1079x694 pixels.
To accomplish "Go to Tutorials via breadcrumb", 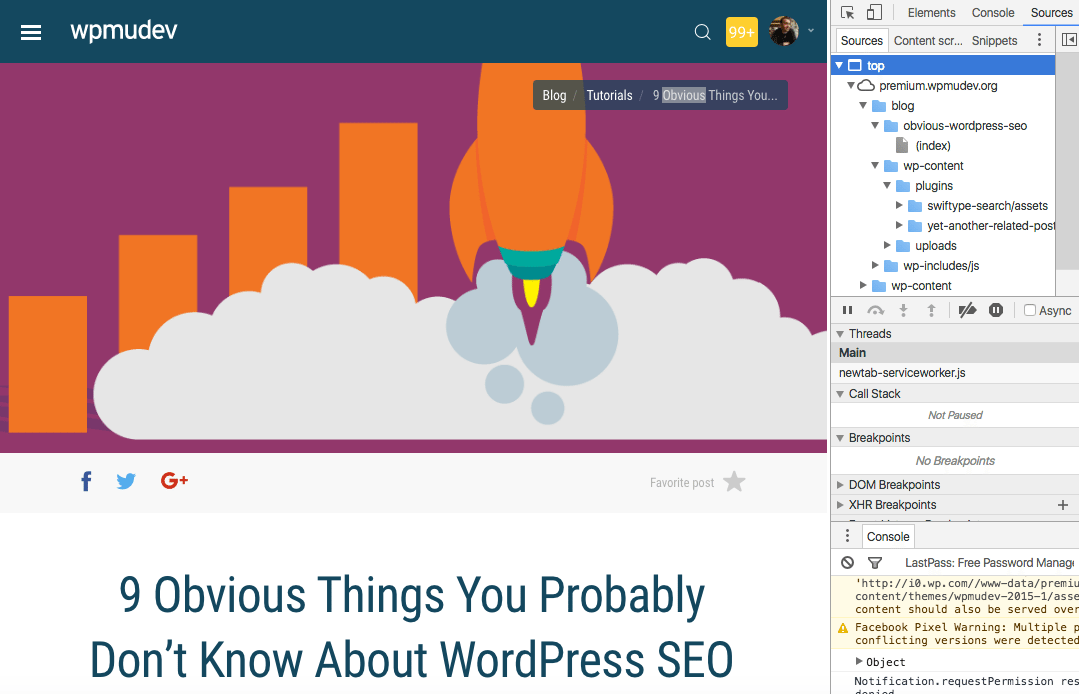I will tap(609, 96).
